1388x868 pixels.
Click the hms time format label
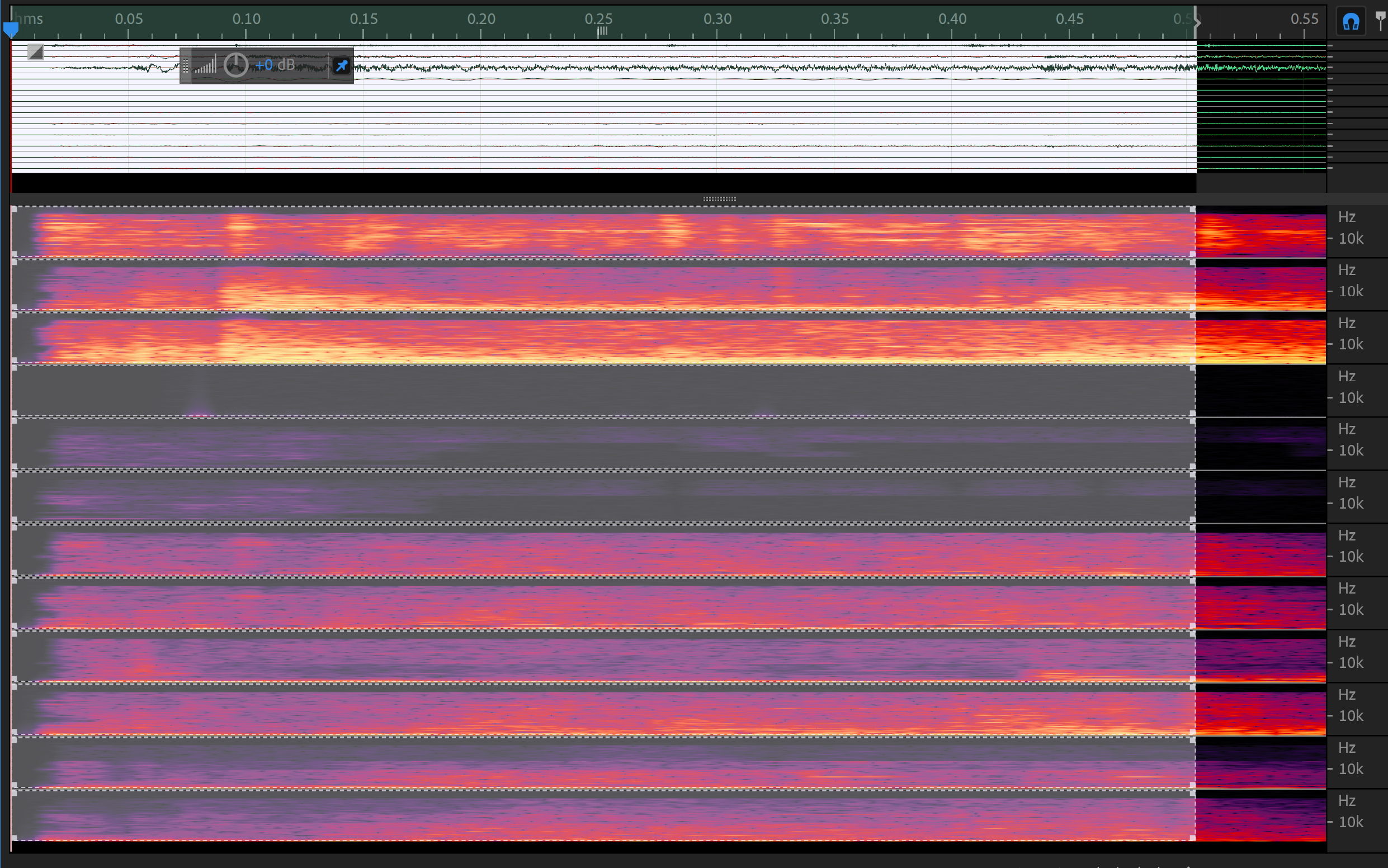coord(29,19)
